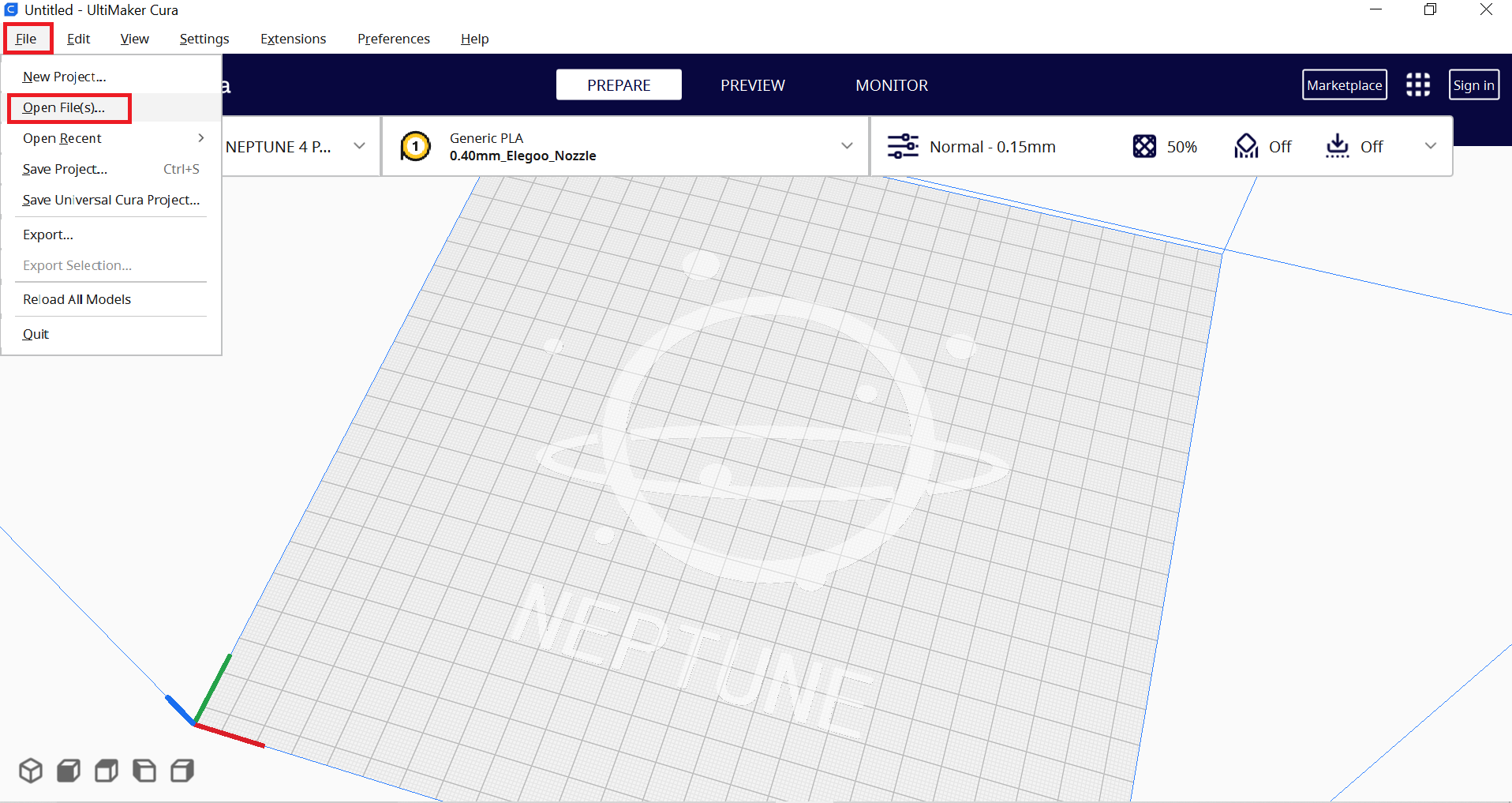
Task: Click the build plate adhesion icon
Action: pos(1338,146)
